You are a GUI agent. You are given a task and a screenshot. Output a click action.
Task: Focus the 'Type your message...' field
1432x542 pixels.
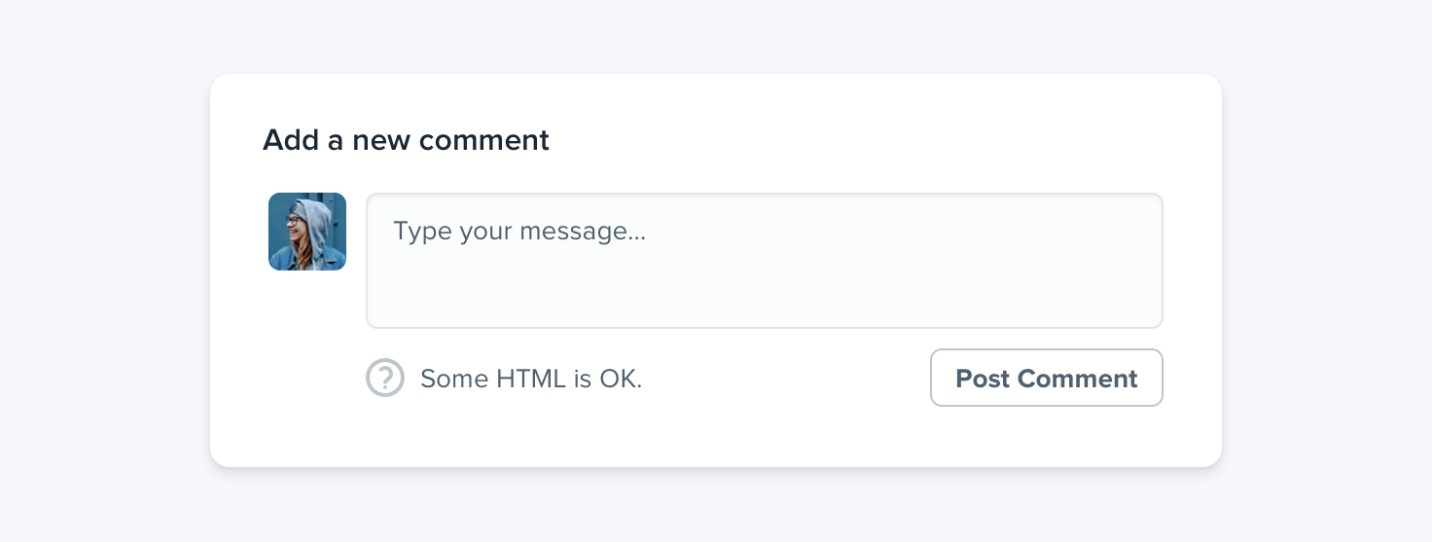tap(764, 261)
